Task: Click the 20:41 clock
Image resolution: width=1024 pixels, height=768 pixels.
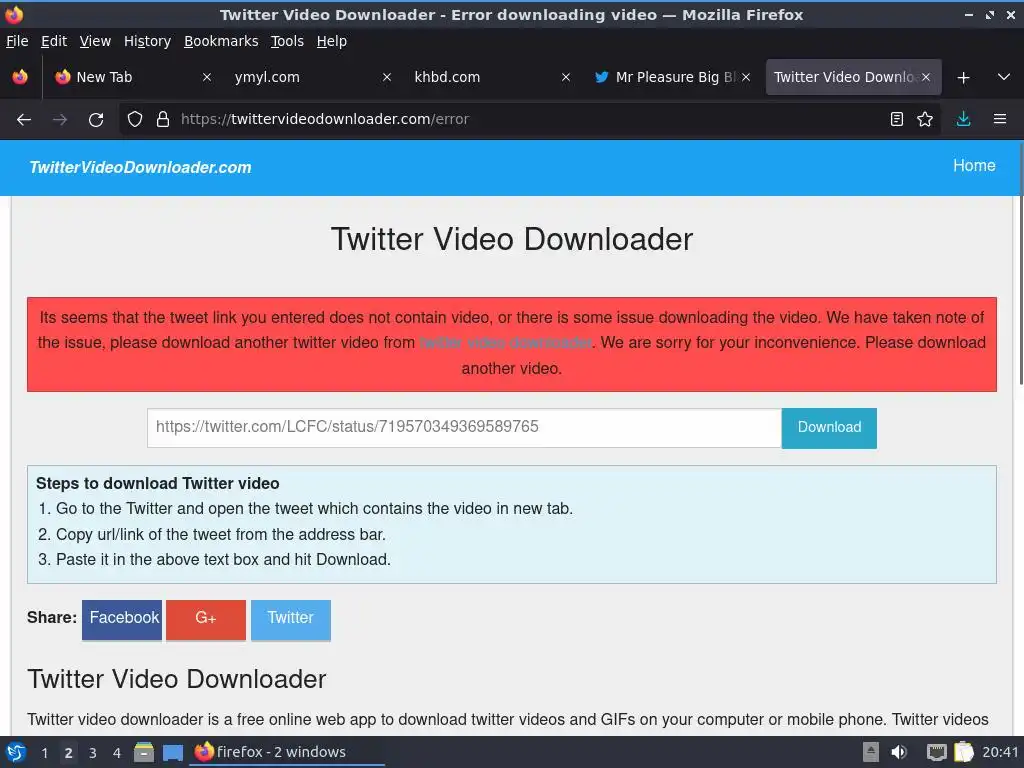Action: point(1000,752)
